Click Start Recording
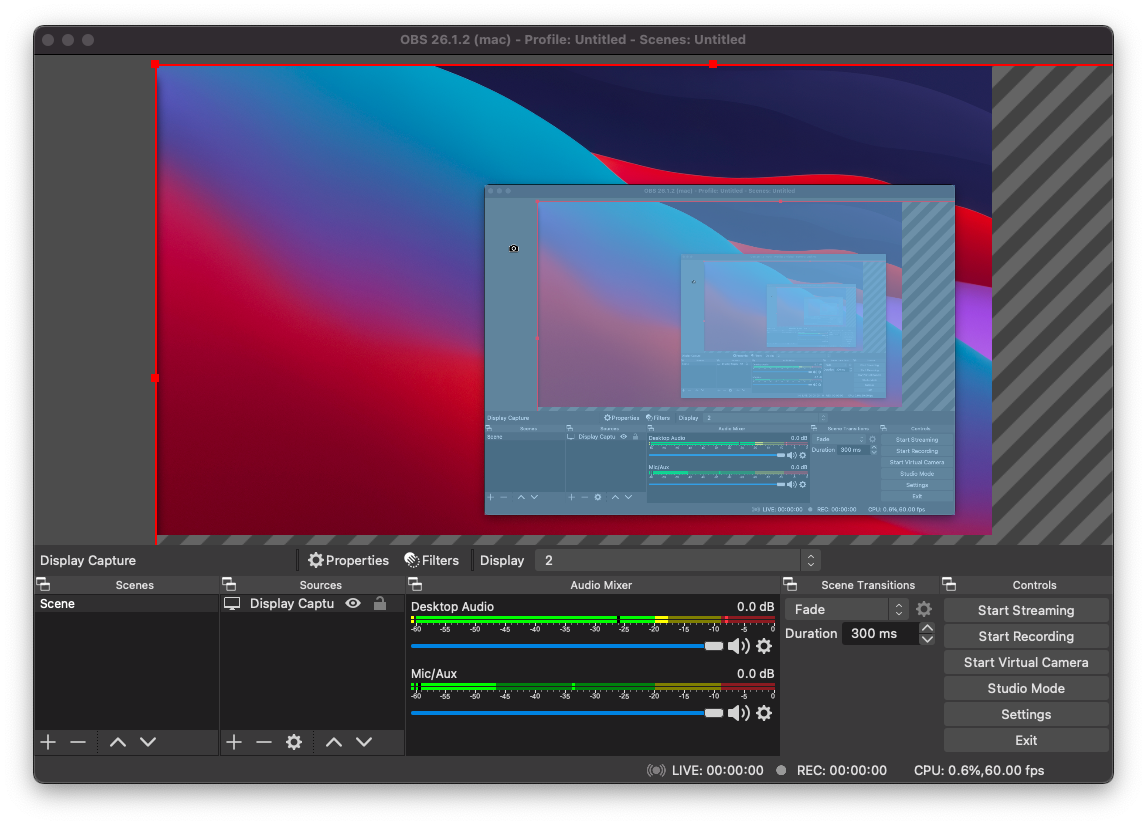1147x825 pixels. point(1026,636)
